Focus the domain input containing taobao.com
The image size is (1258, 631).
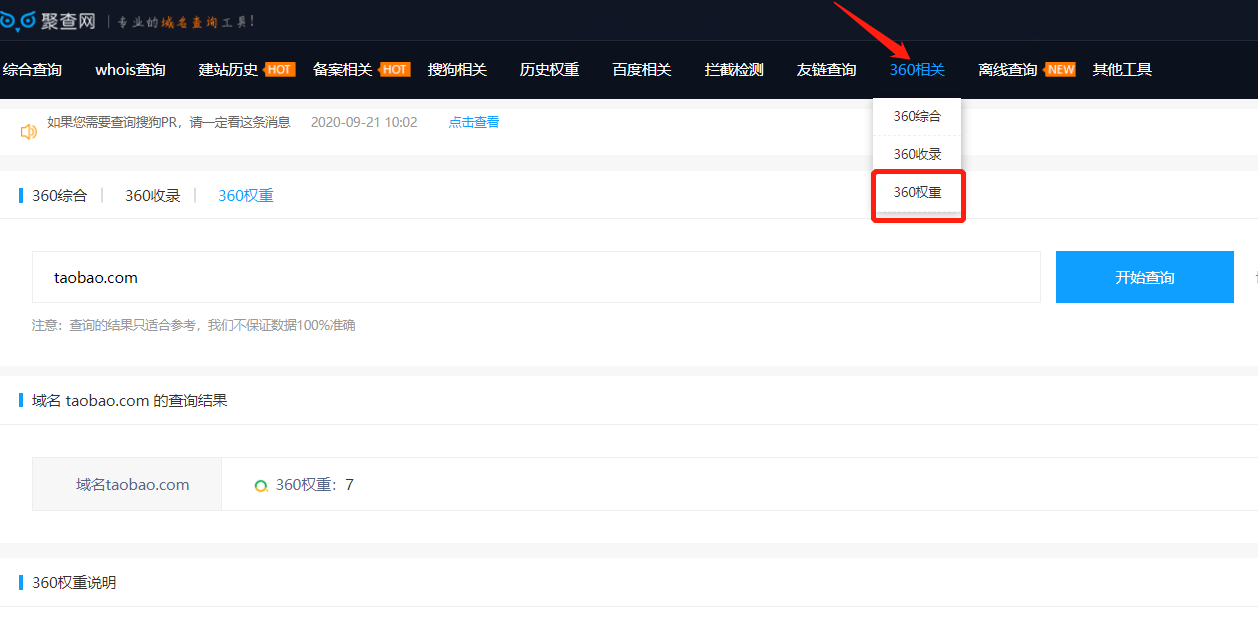[536, 277]
